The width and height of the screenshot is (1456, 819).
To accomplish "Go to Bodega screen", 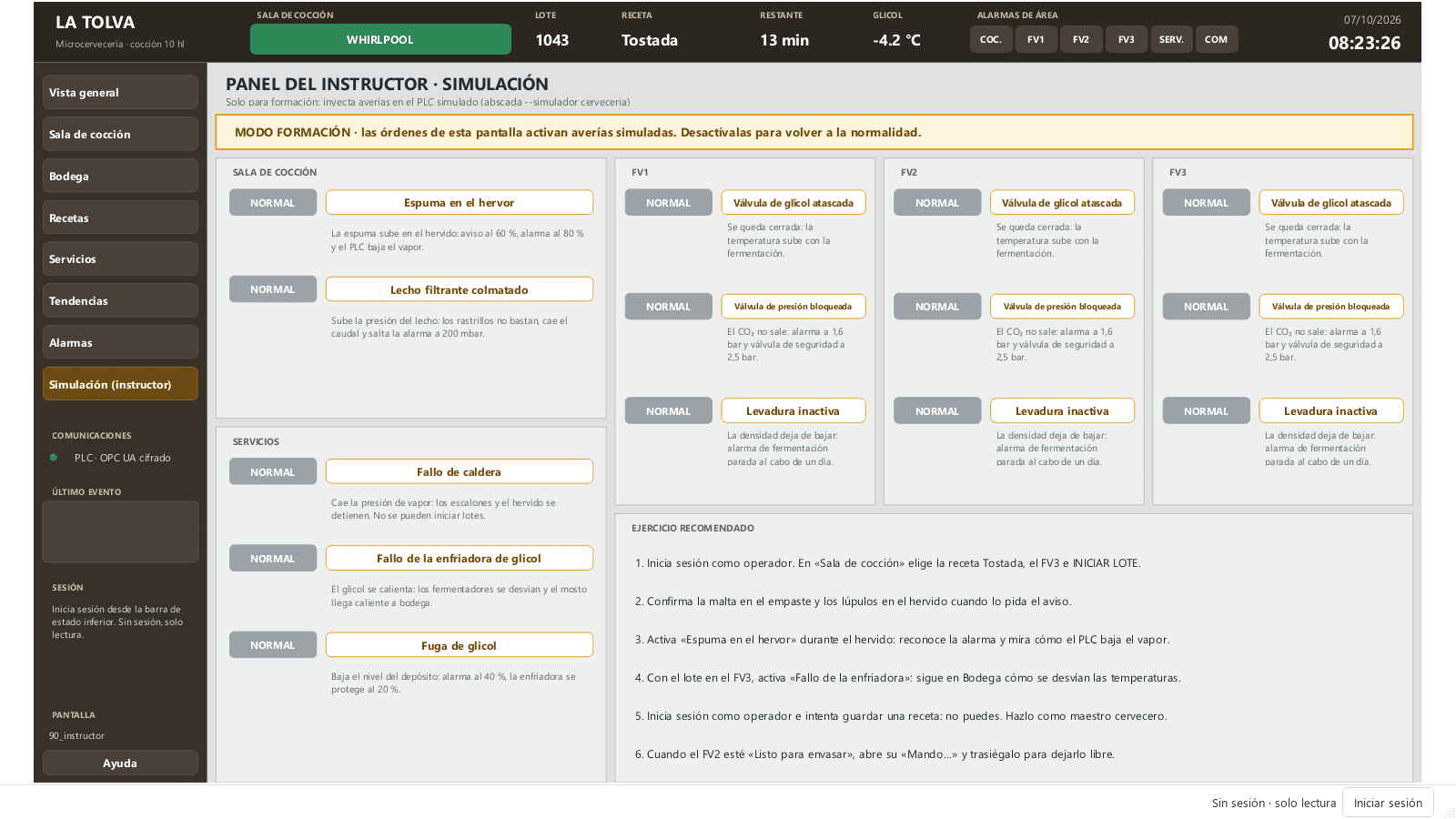I will (120, 176).
